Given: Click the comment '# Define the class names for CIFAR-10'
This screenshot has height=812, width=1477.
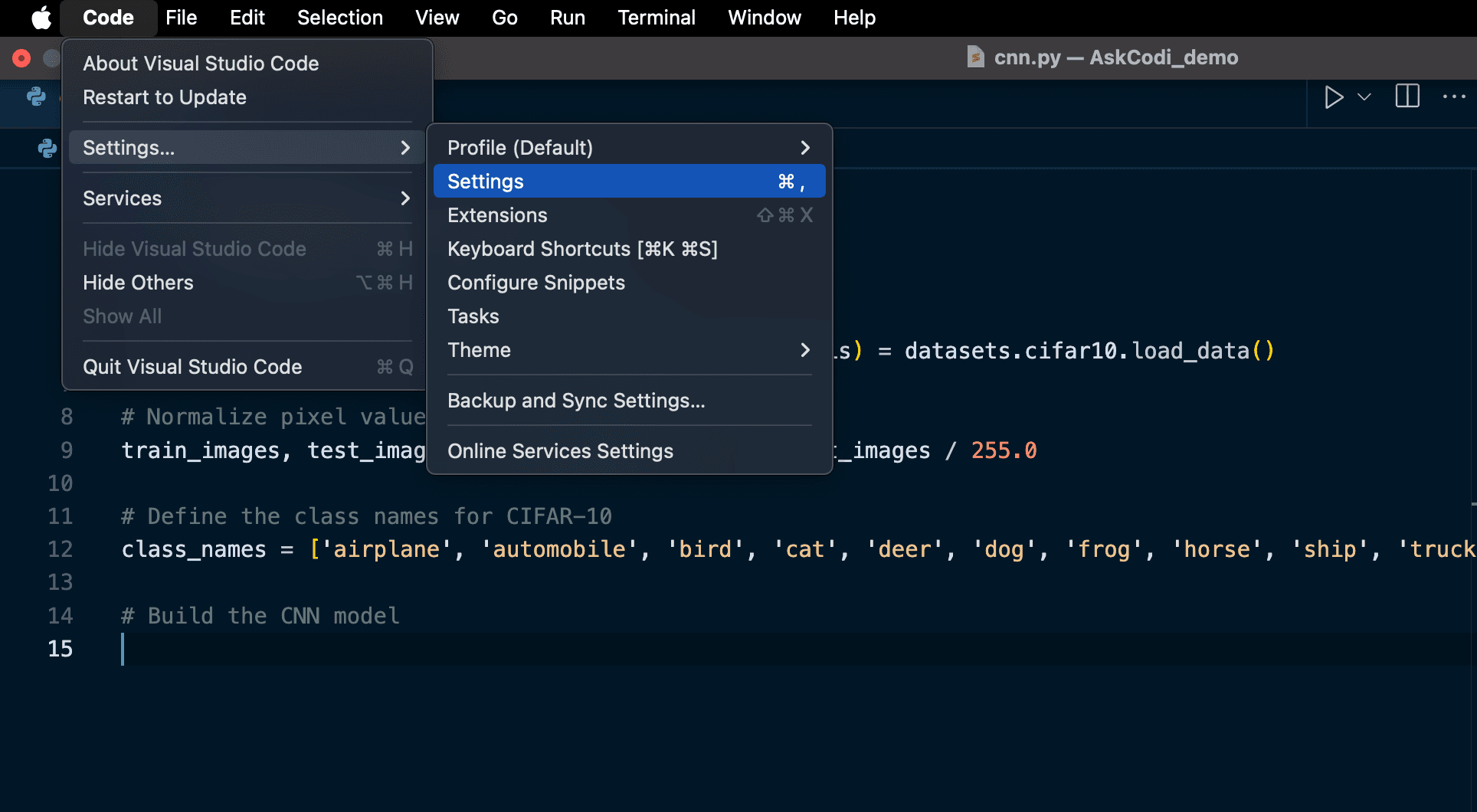Looking at the screenshot, I should click(x=366, y=516).
